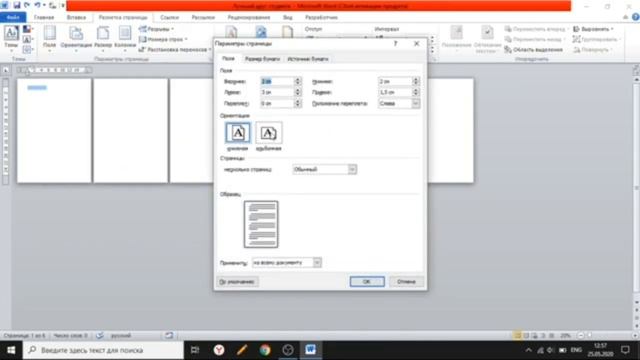This screenshot has height=360, width=640.
Task: Switch to the Источник бумаги tab
Action: click(308, 59)
